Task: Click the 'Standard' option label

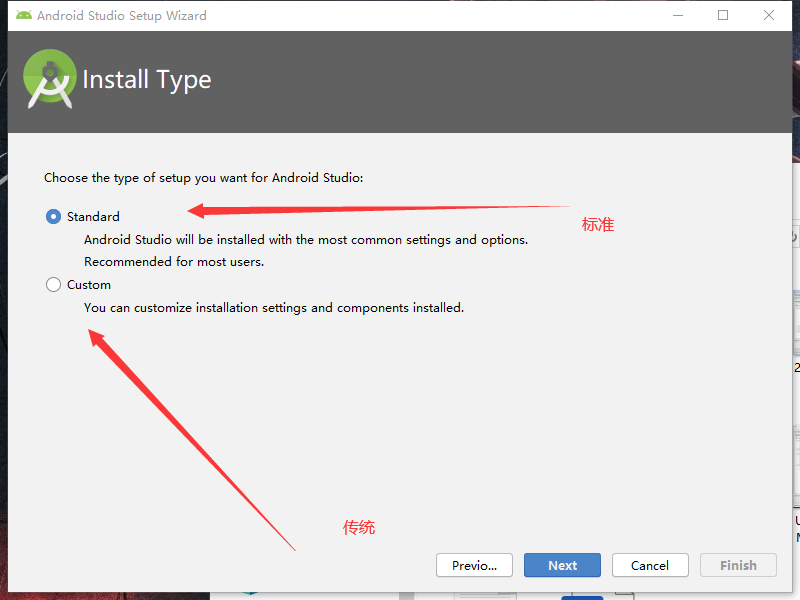Action: point(93,217)
